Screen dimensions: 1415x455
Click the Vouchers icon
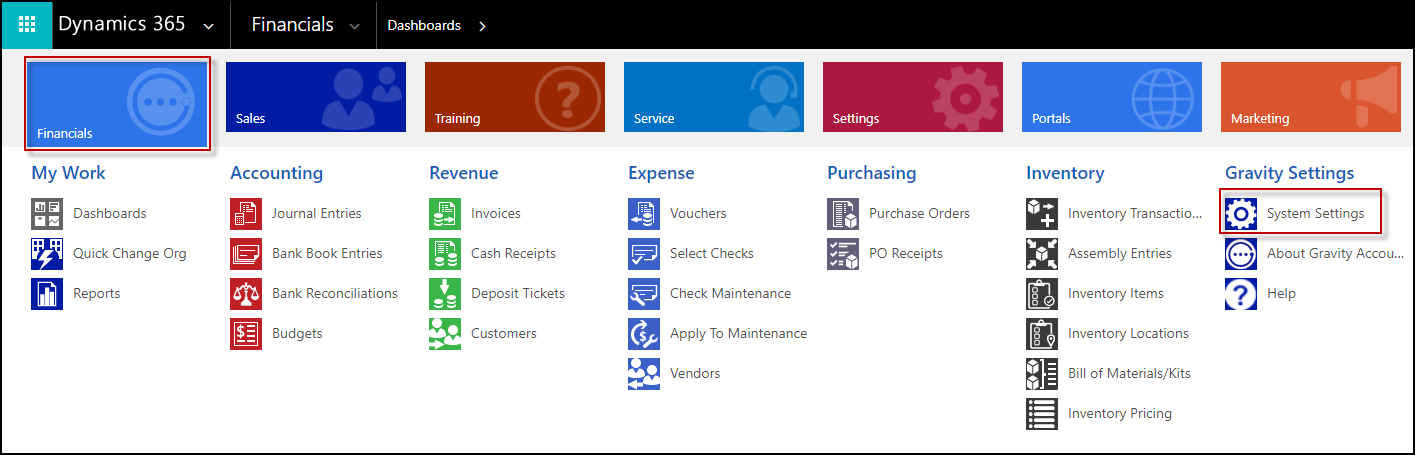click(644, 213)
